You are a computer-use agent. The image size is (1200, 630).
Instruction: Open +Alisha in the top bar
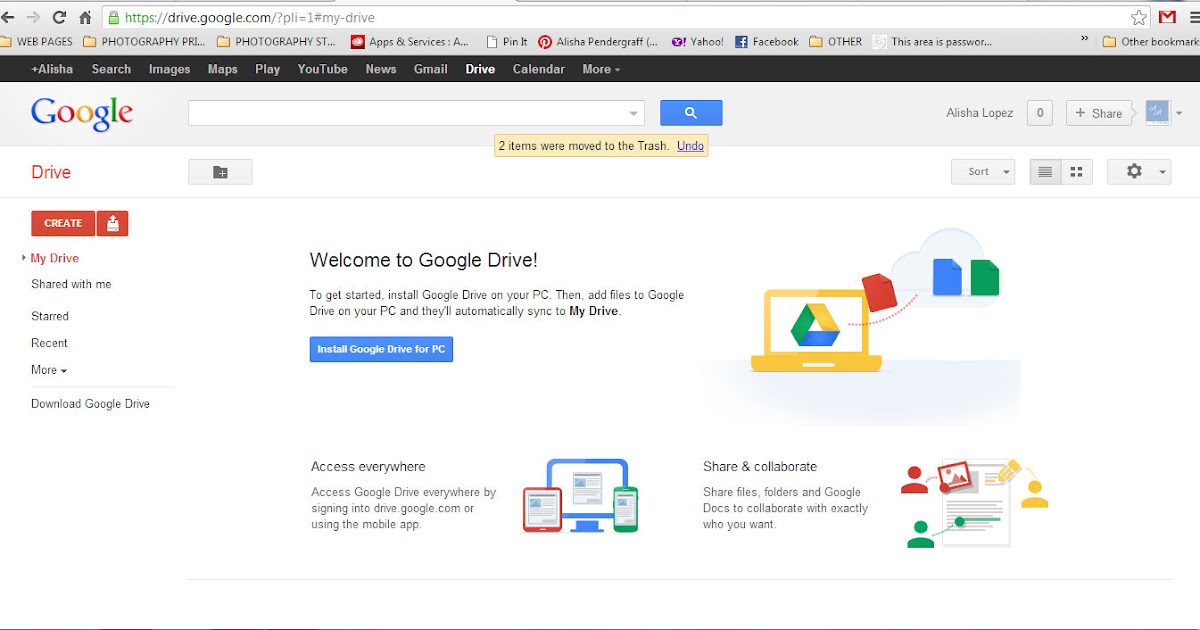pyautogui.click(x=52, y=69)
